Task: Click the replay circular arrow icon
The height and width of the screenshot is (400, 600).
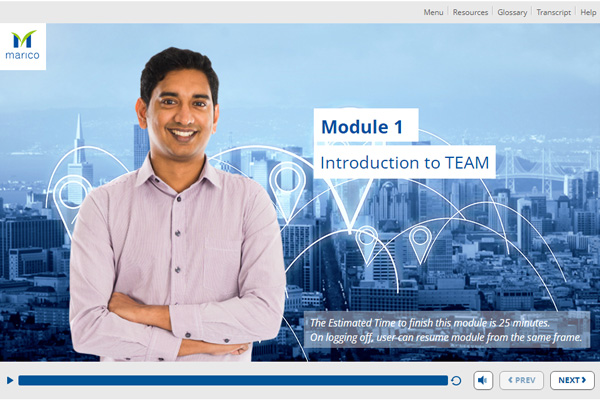Action: click(x=456, y=380)
